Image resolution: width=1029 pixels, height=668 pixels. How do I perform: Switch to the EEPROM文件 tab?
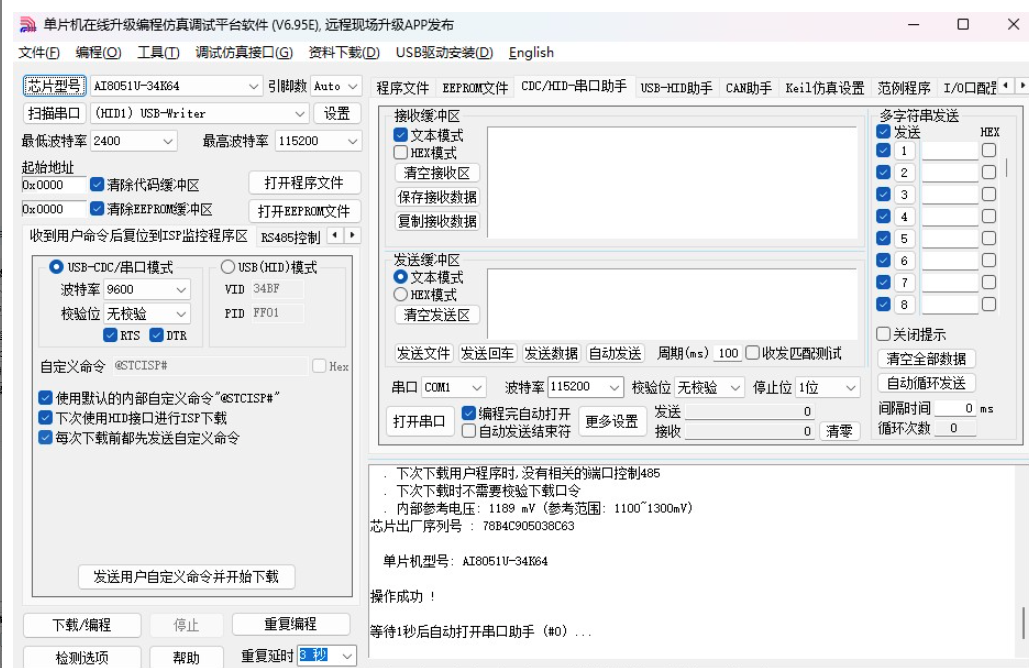coord(475,88)
